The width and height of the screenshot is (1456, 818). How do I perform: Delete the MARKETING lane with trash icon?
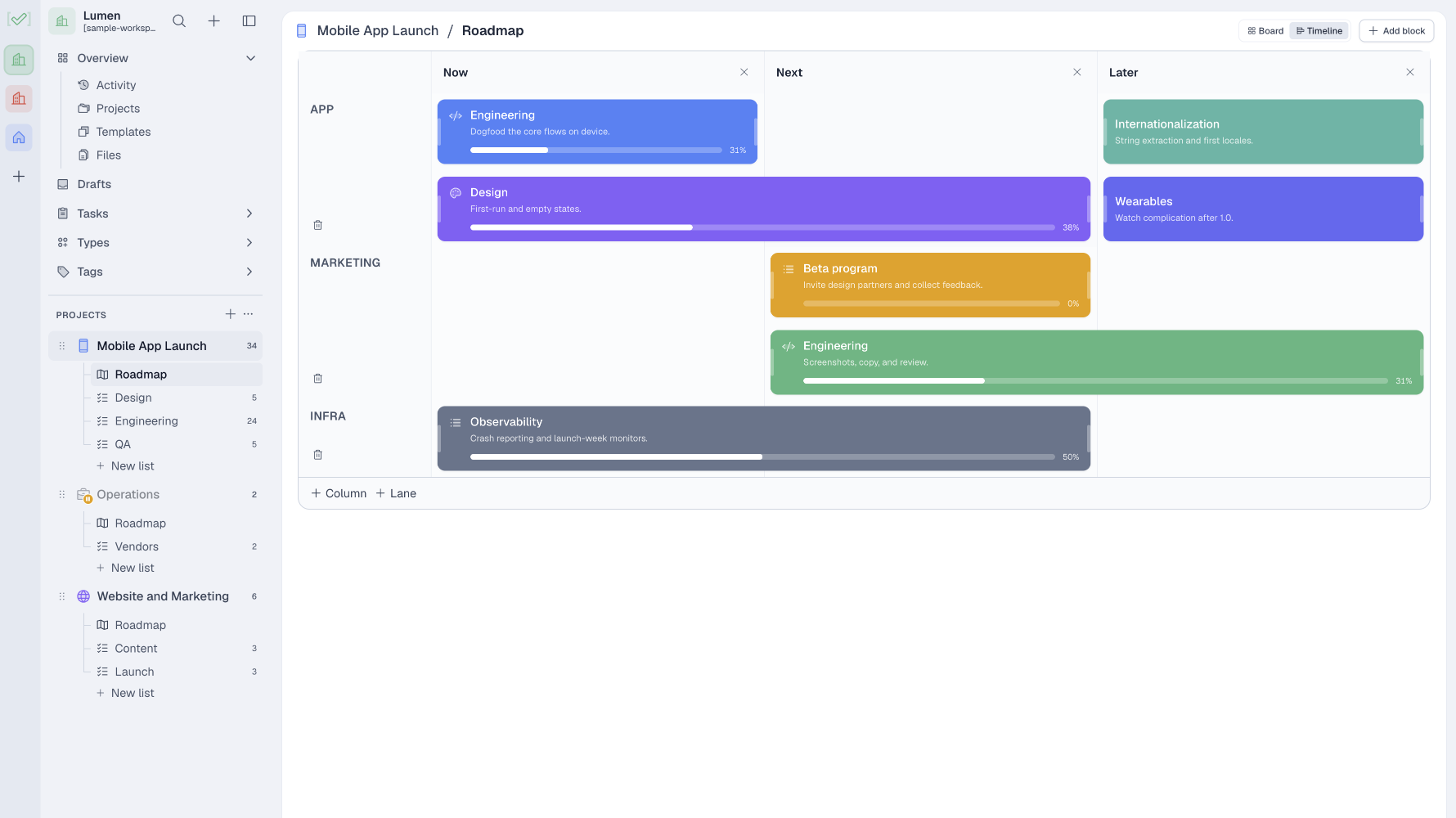(x=318, y=379)
